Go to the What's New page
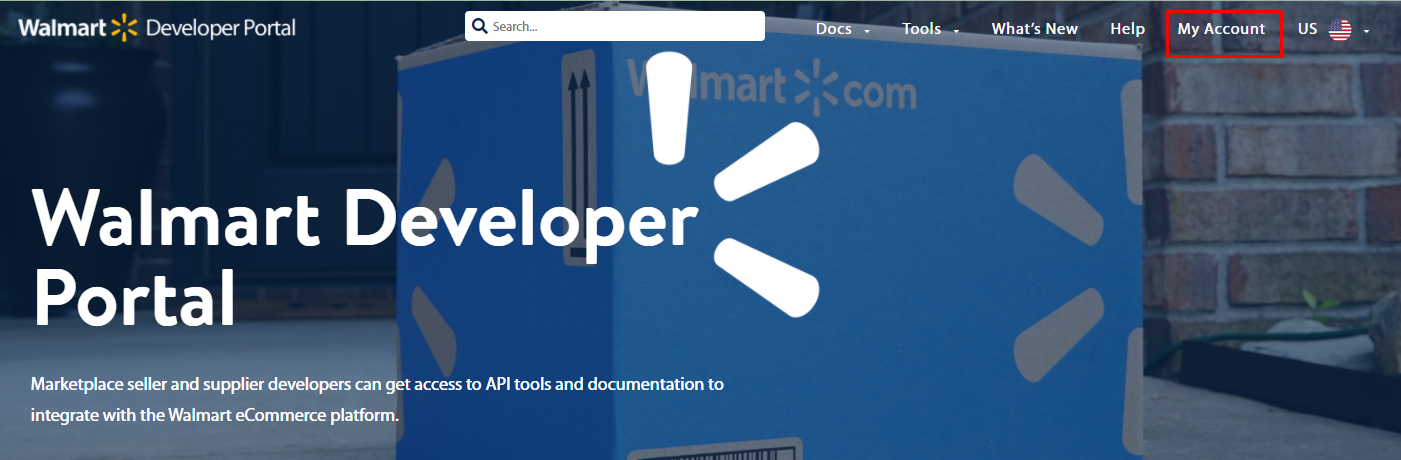This screenshot has height=460, width=1401. click(1034, 29)
